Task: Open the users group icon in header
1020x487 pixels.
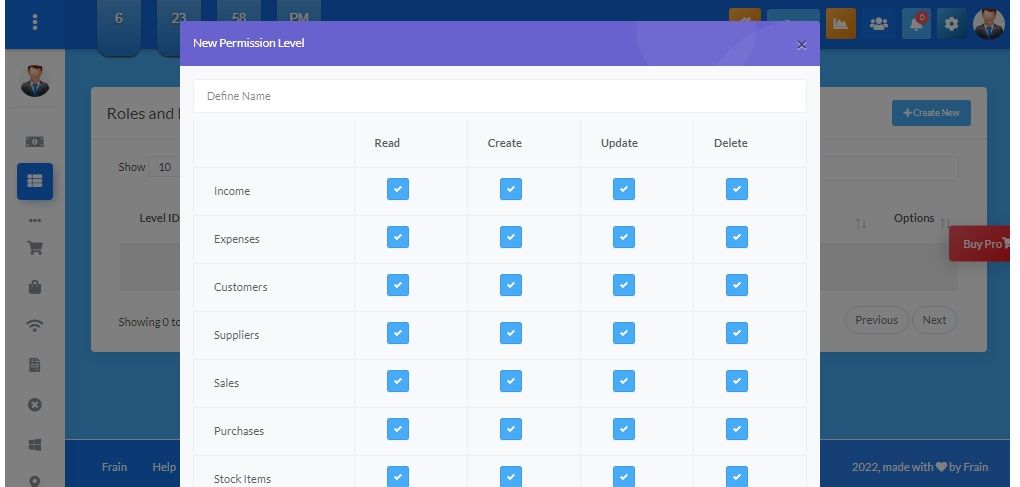Action: (879, 24)
